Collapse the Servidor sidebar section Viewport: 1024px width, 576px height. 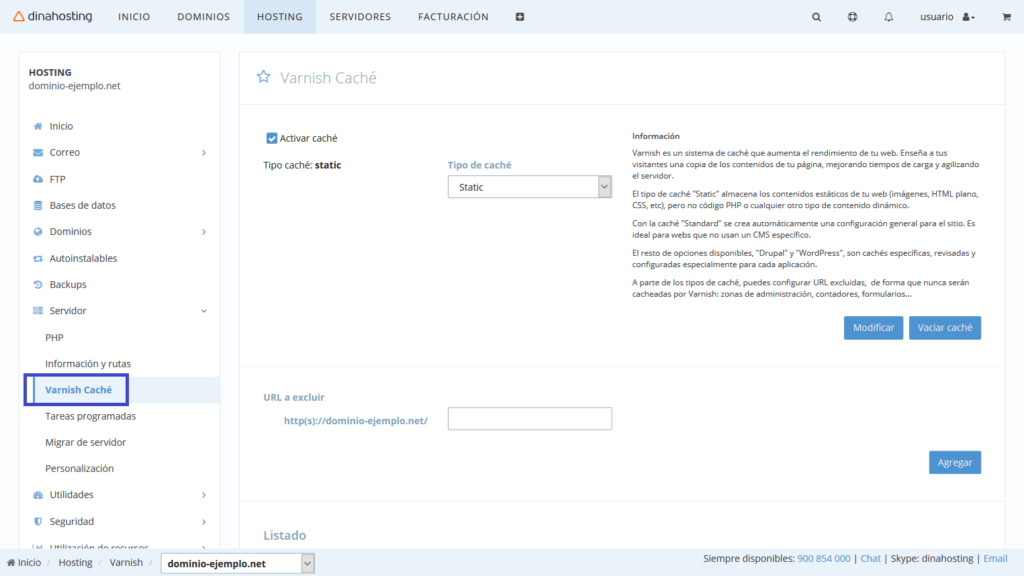(120, 311)
